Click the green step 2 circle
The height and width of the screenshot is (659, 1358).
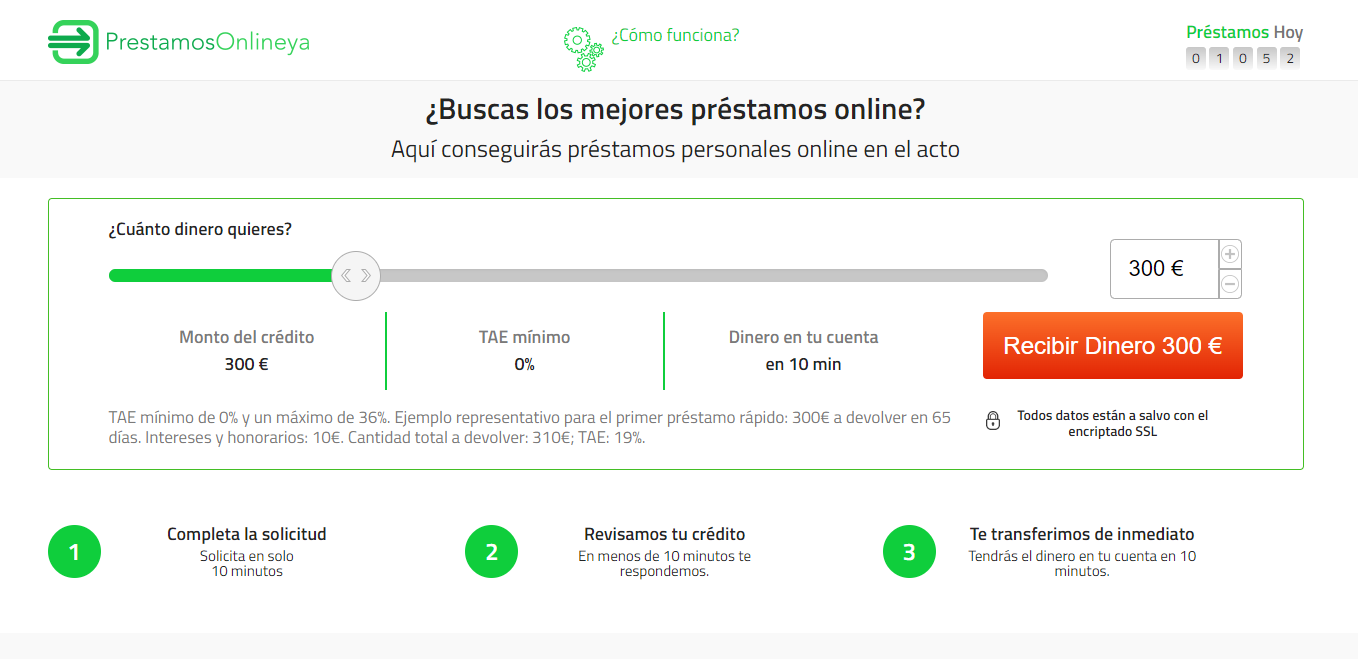pos(492,552)
